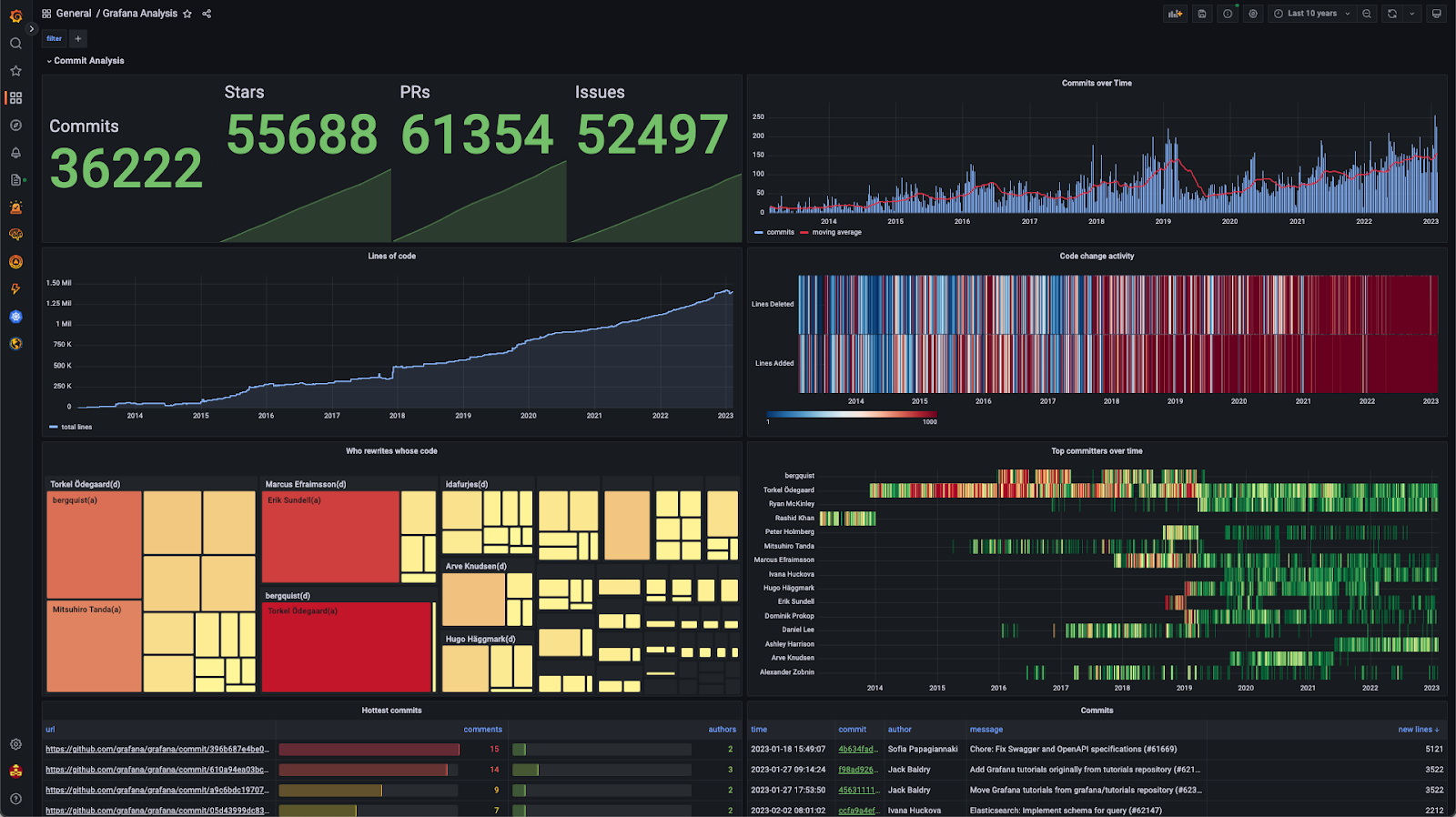Save the dashboard with the disk icon
The image size is (1456, 817).
(1202, 14)
